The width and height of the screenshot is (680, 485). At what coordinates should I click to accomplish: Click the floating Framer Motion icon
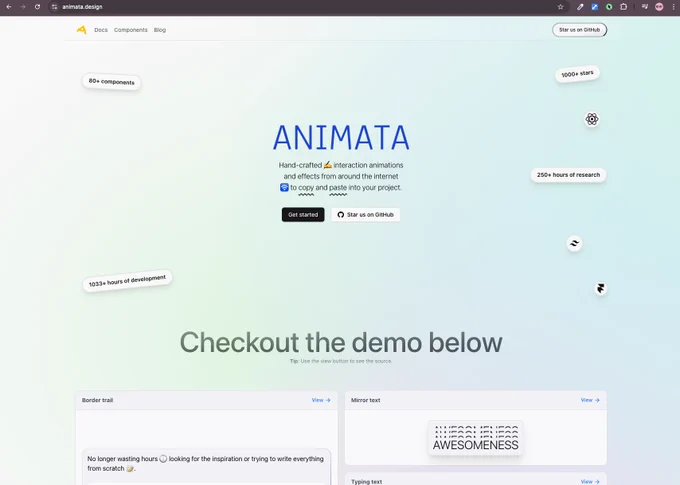(x=600, y=288)
